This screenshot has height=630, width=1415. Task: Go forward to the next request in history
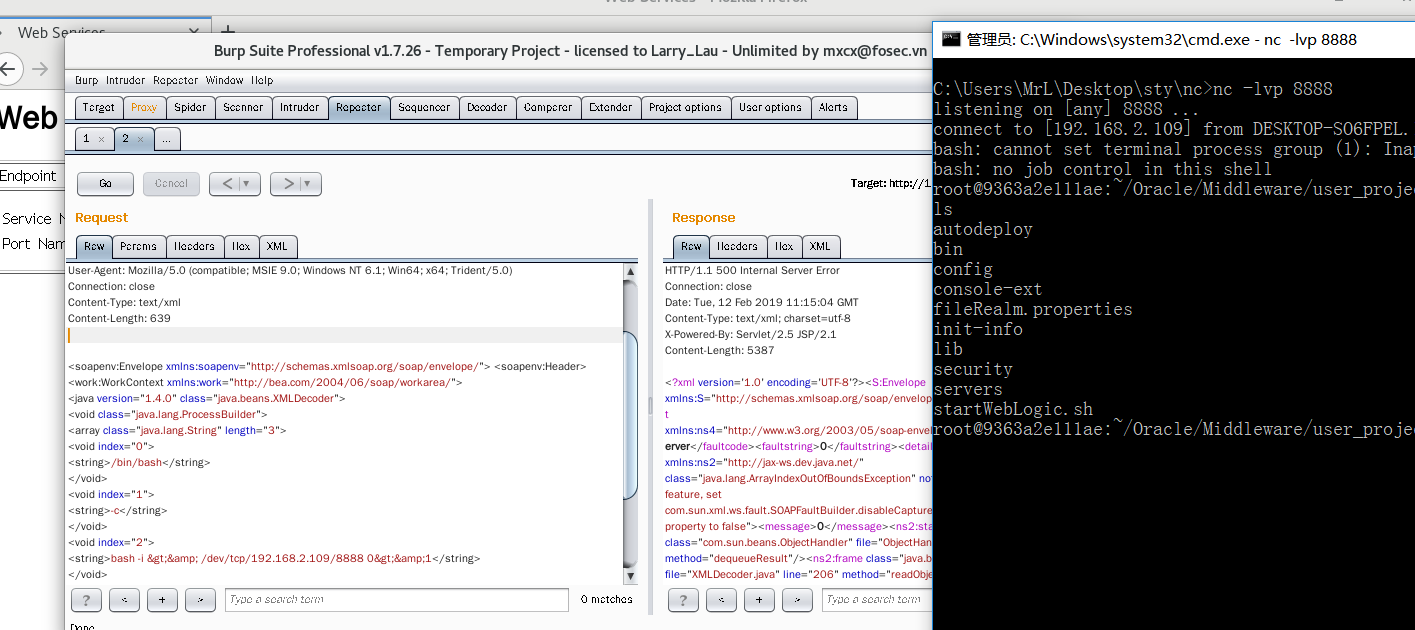(x=288, y=183)
